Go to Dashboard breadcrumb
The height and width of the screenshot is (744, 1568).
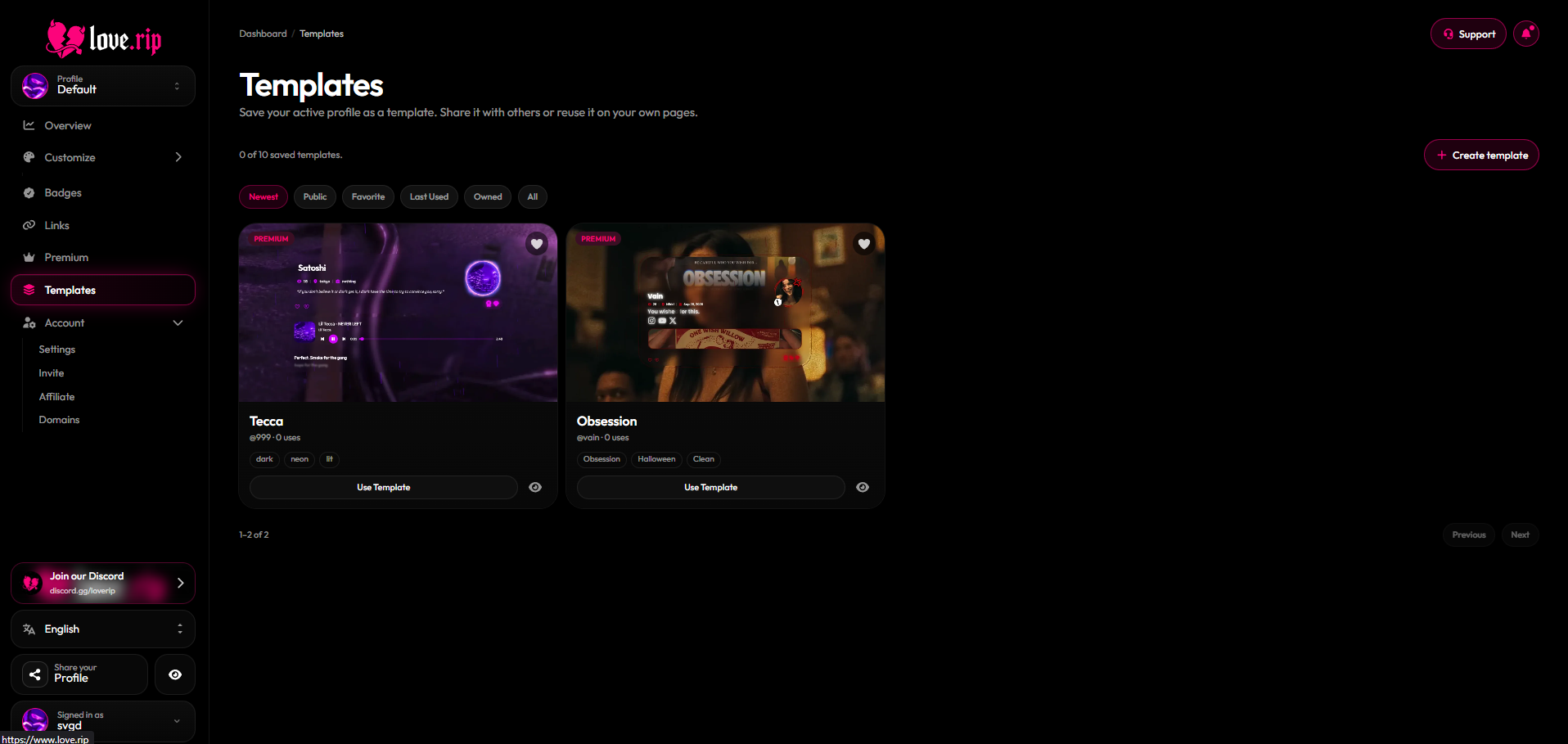point(263,34)
